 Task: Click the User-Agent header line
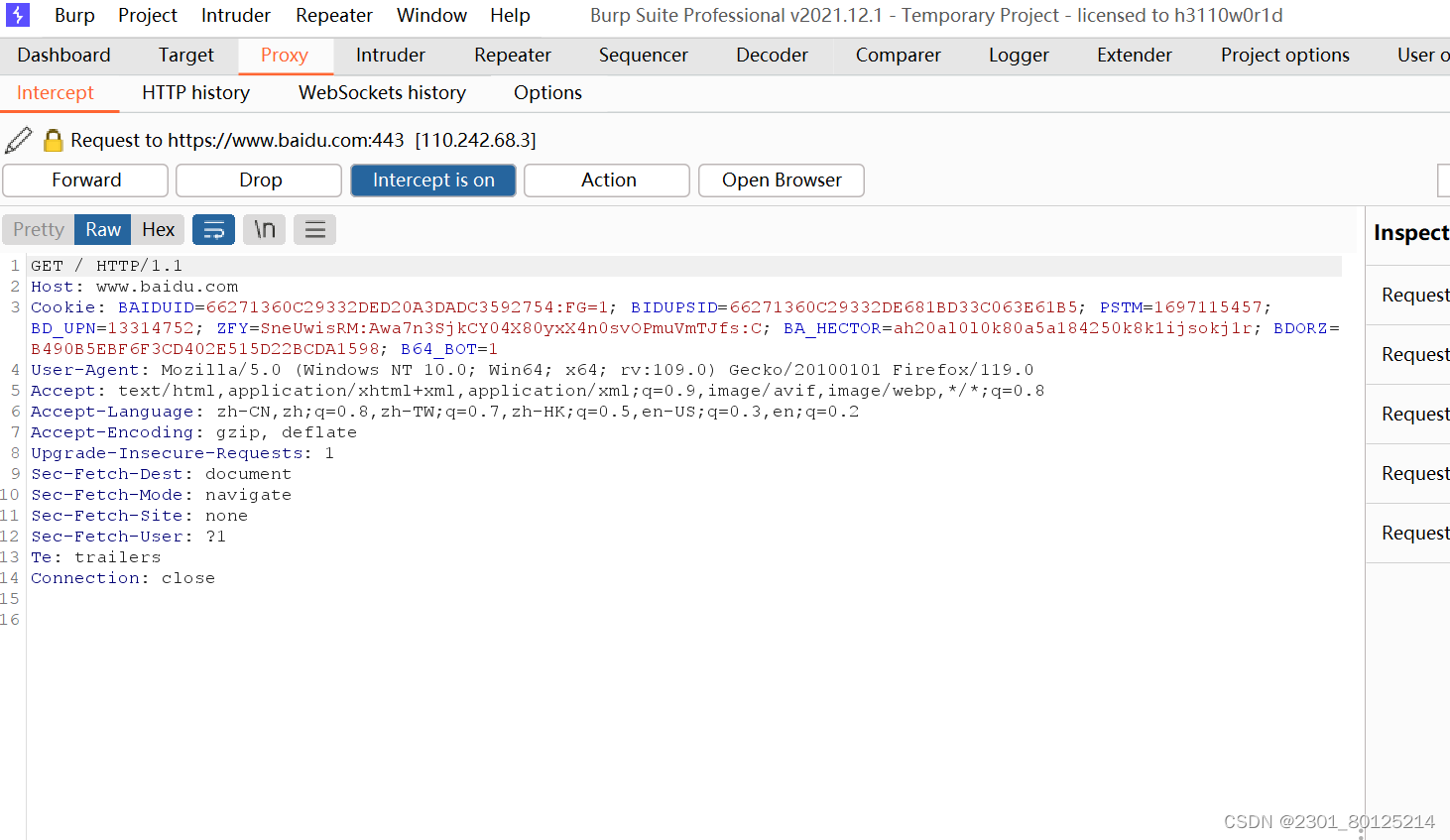(x=533, y=370)
